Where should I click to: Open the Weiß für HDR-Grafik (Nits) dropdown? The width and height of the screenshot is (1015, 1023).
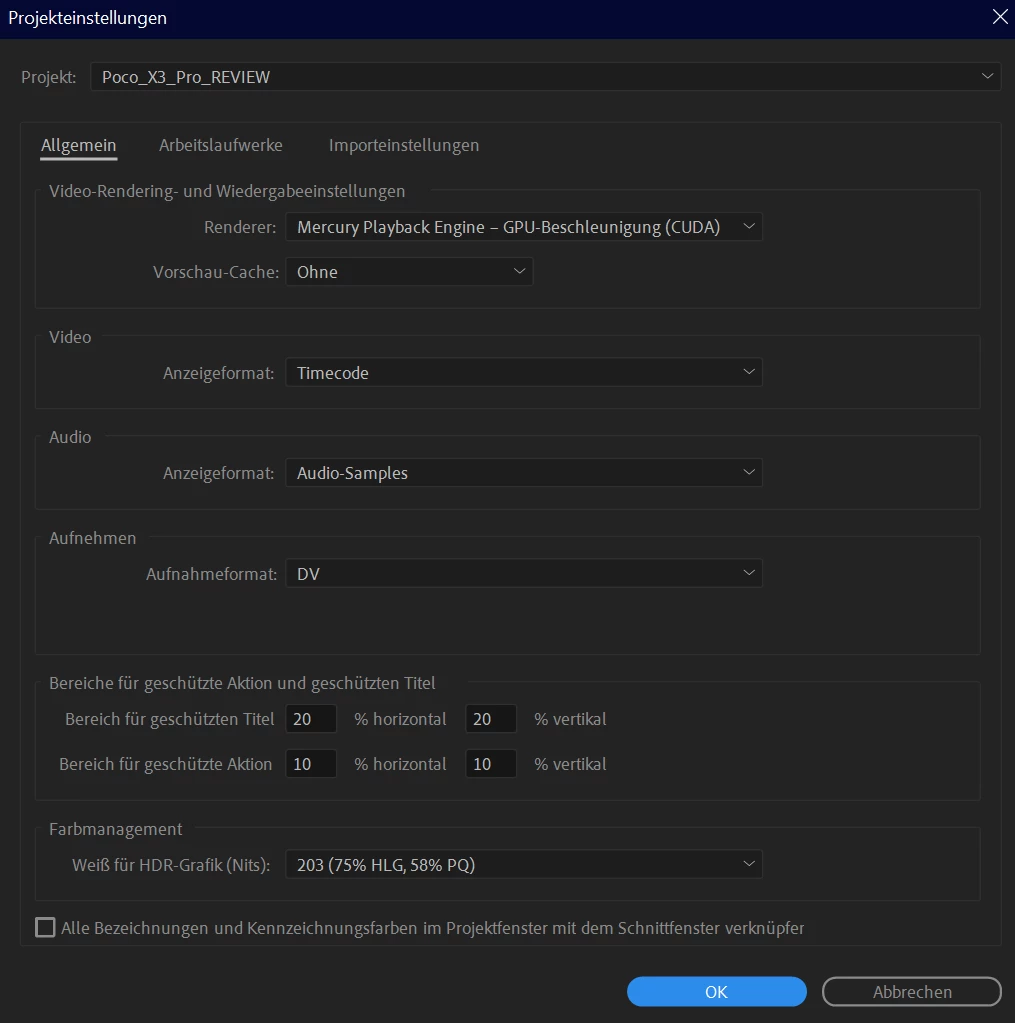[x=524, y=864]
